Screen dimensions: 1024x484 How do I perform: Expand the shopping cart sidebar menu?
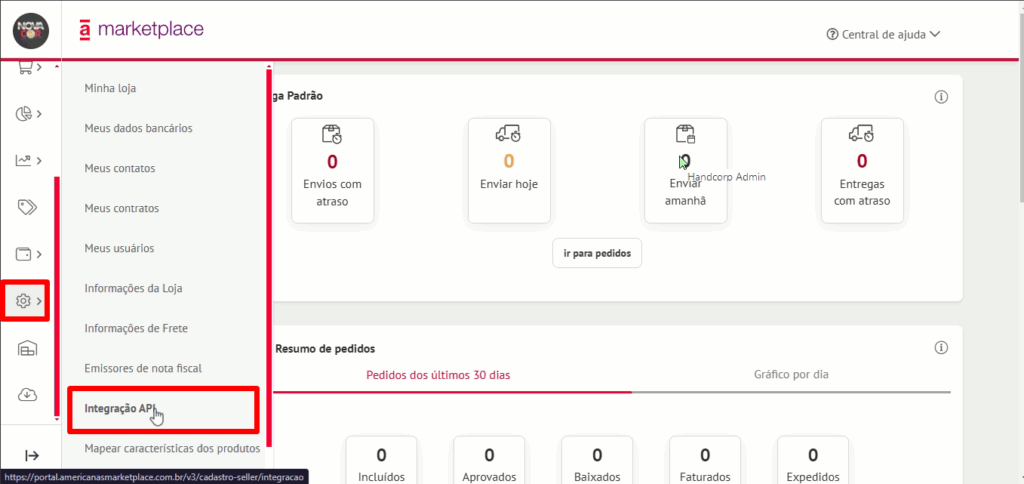point(28,68)
